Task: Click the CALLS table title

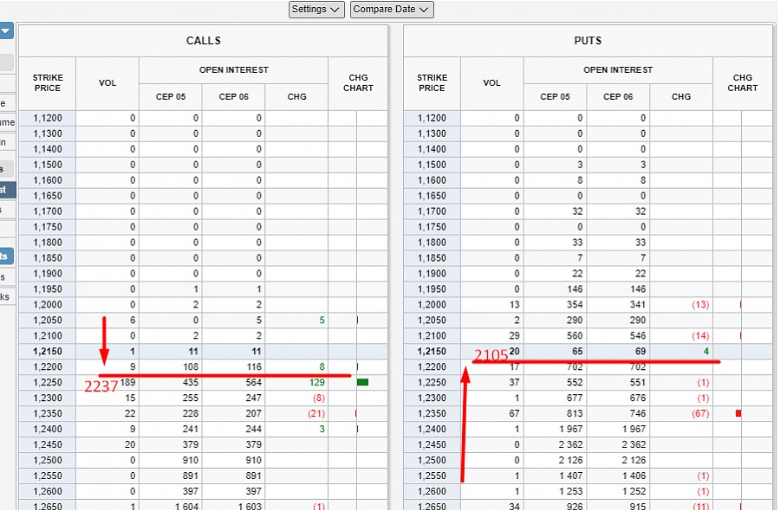Action: (x=203, y=41)
